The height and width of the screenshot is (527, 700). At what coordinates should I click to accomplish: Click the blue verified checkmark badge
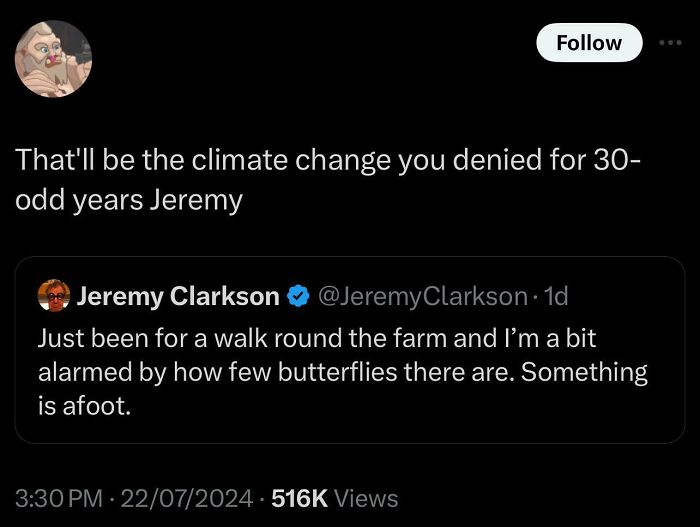coord(298,296)
